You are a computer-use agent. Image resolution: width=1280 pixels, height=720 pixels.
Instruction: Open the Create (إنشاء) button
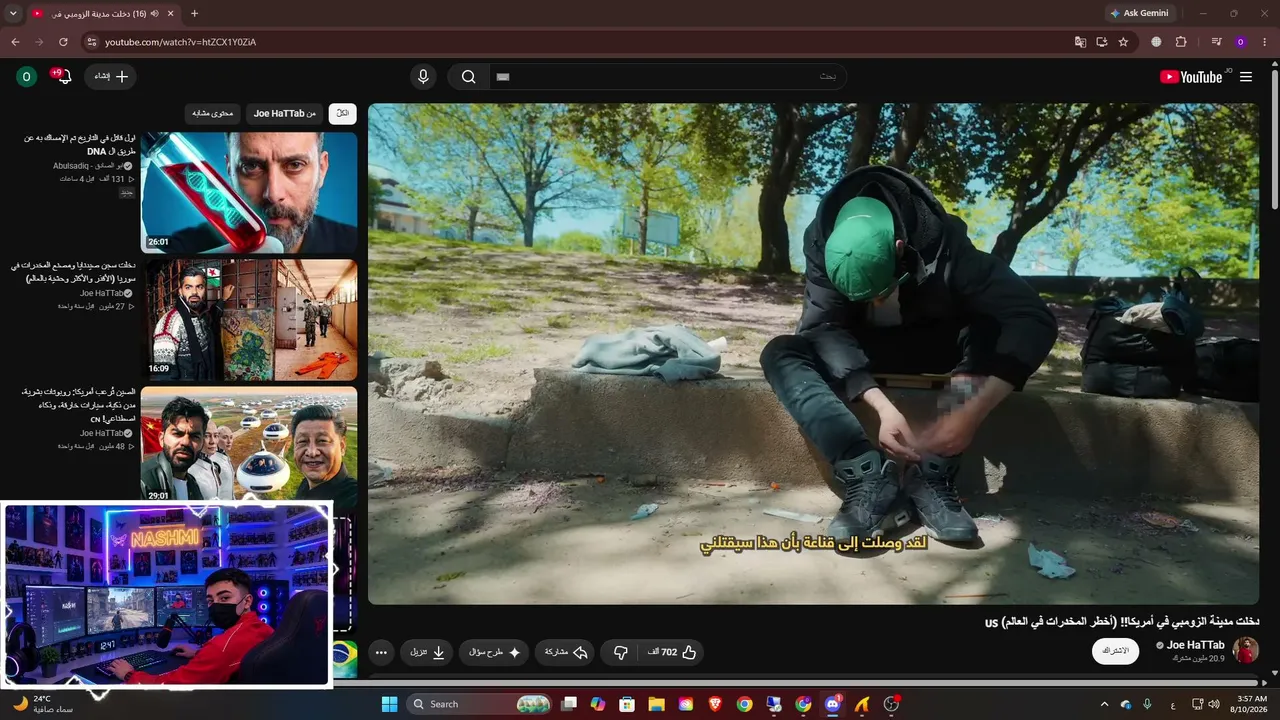110,76
